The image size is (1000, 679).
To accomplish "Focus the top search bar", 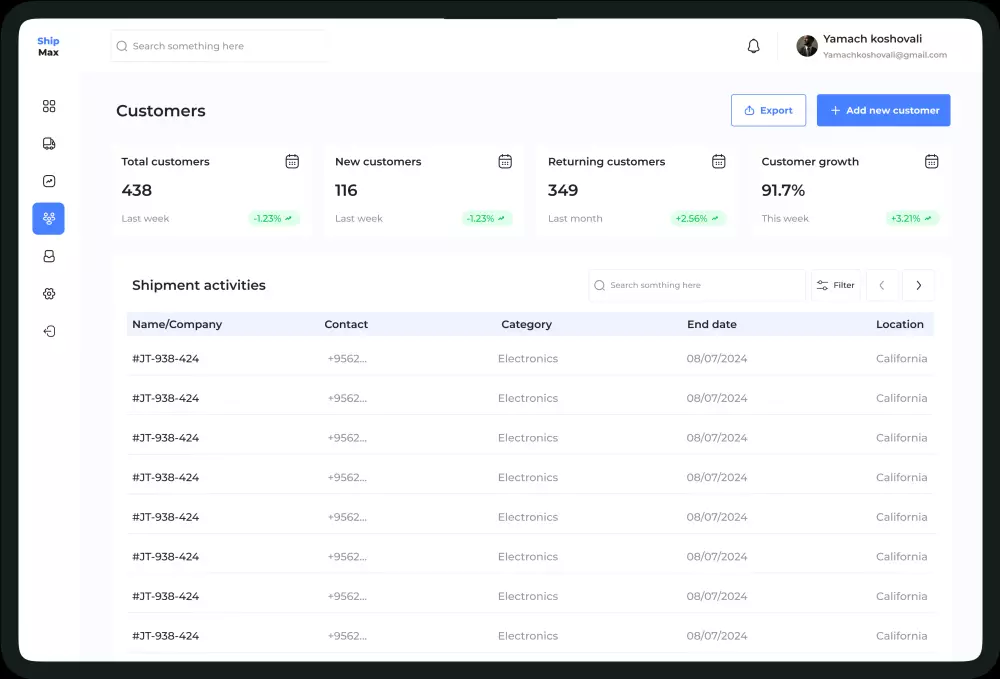I will [x=220, y=46].
